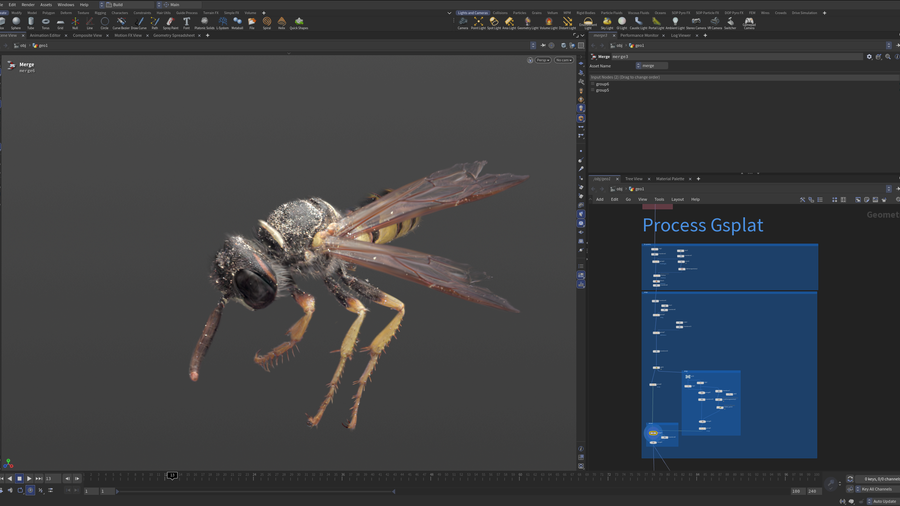
Task: Select the Helix shelf tool
Action: tap(282, 23)
